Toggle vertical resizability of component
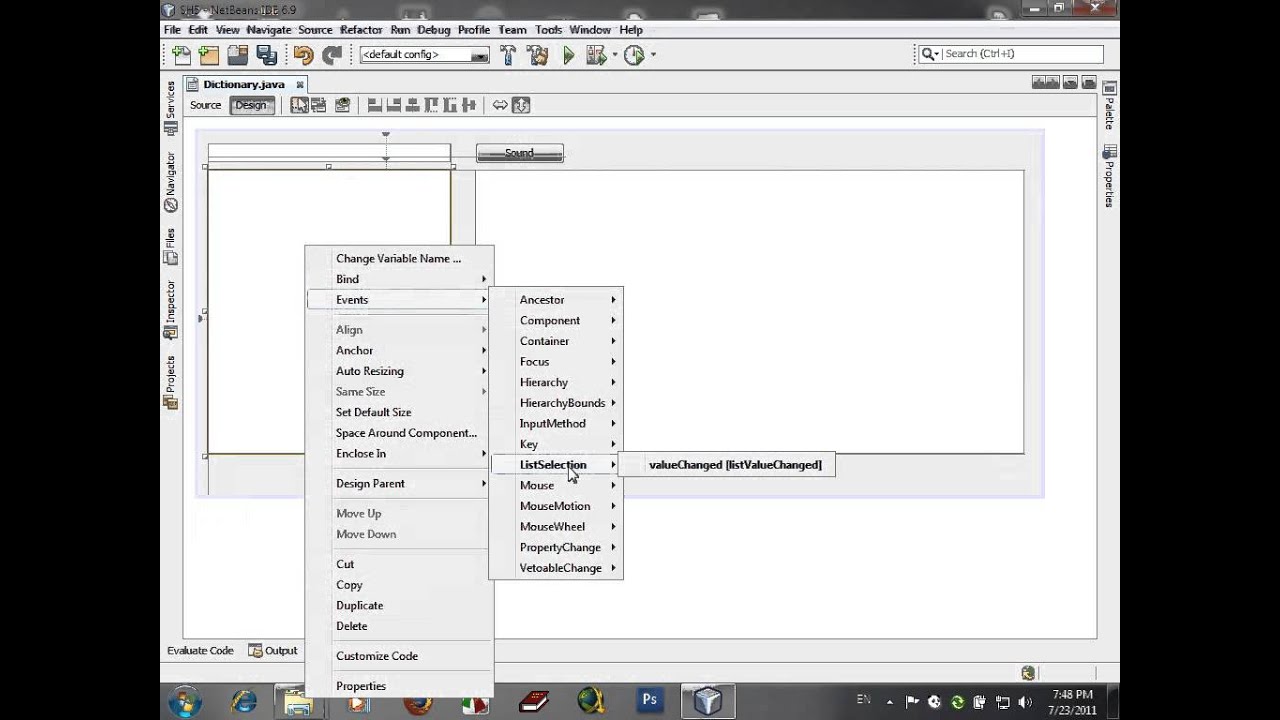The width and height of the screenshot is (1280, 720). pyautogui.click(x=520, y=105)
